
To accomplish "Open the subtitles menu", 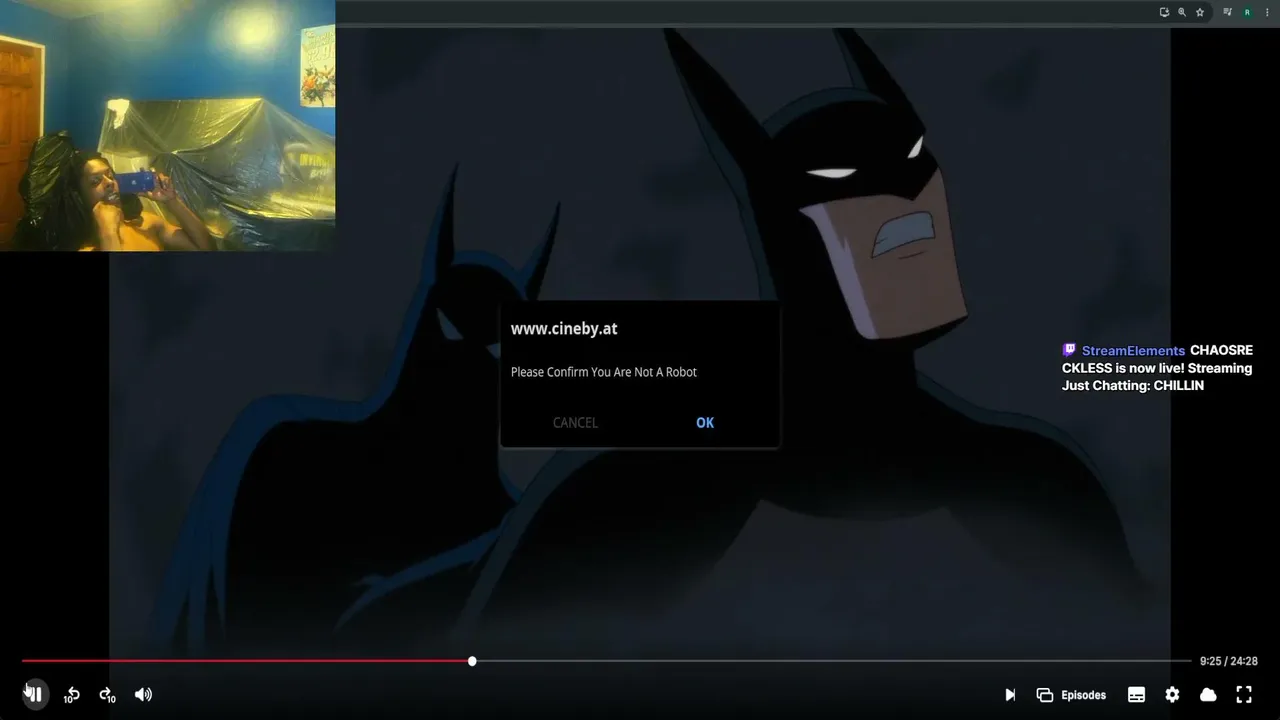I will click(1136, 695).
